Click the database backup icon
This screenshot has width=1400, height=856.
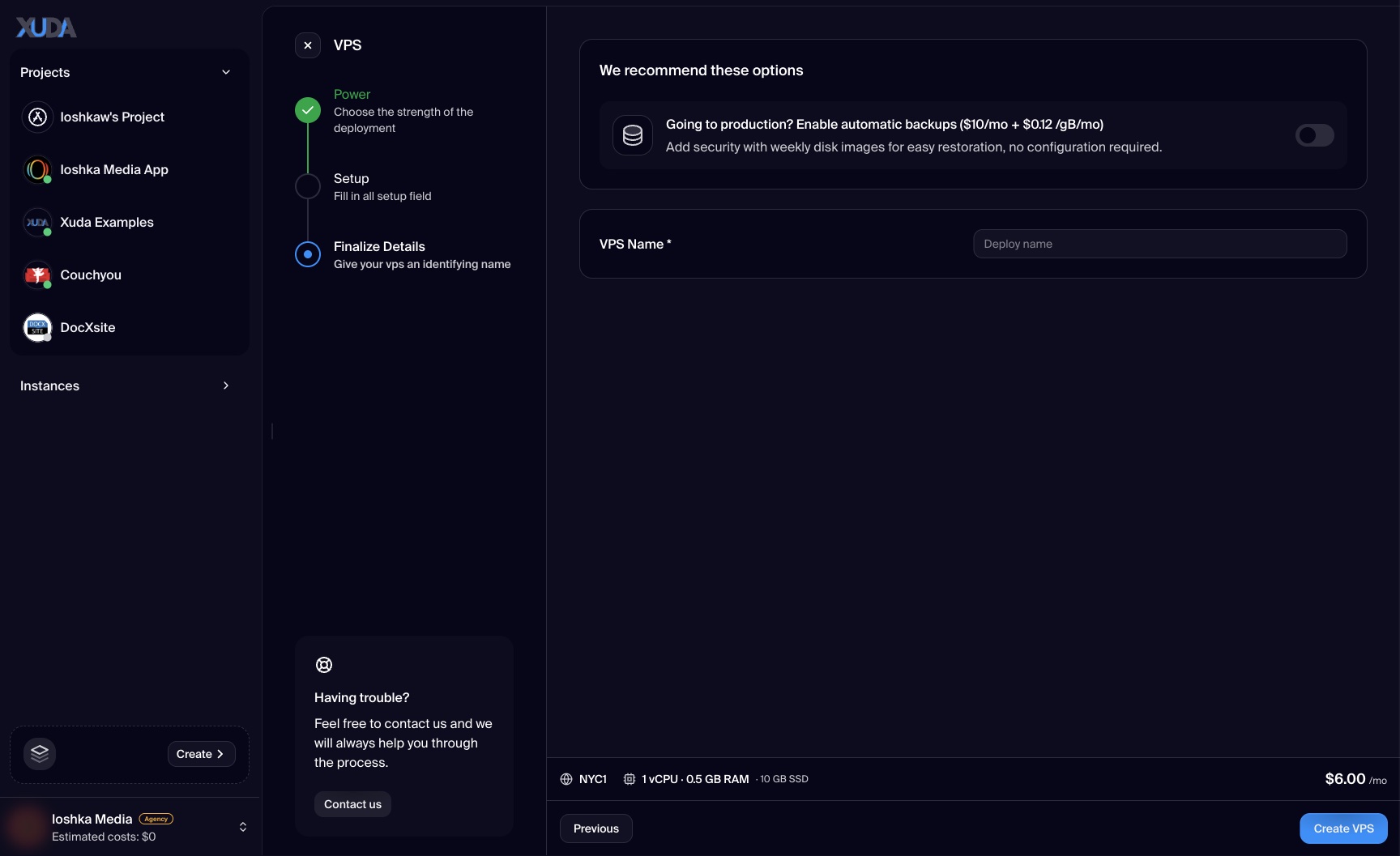pyautogui.click(x=633, y=135)
